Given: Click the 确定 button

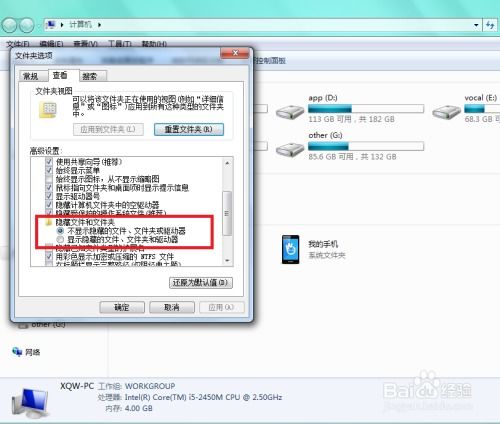Looking at the screenshot, I should (122, 307).
